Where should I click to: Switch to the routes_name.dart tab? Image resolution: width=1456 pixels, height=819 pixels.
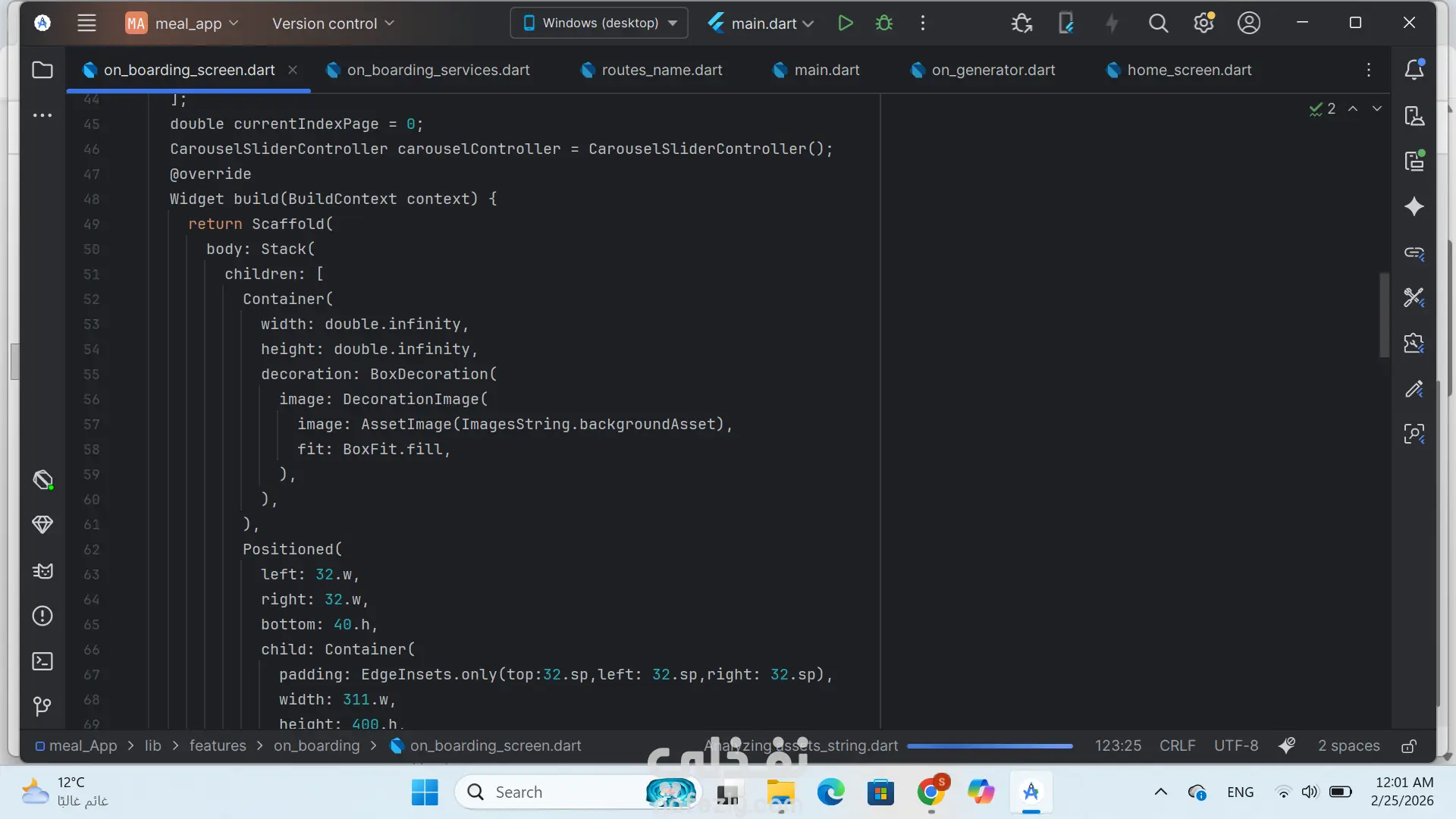point(661,70)
